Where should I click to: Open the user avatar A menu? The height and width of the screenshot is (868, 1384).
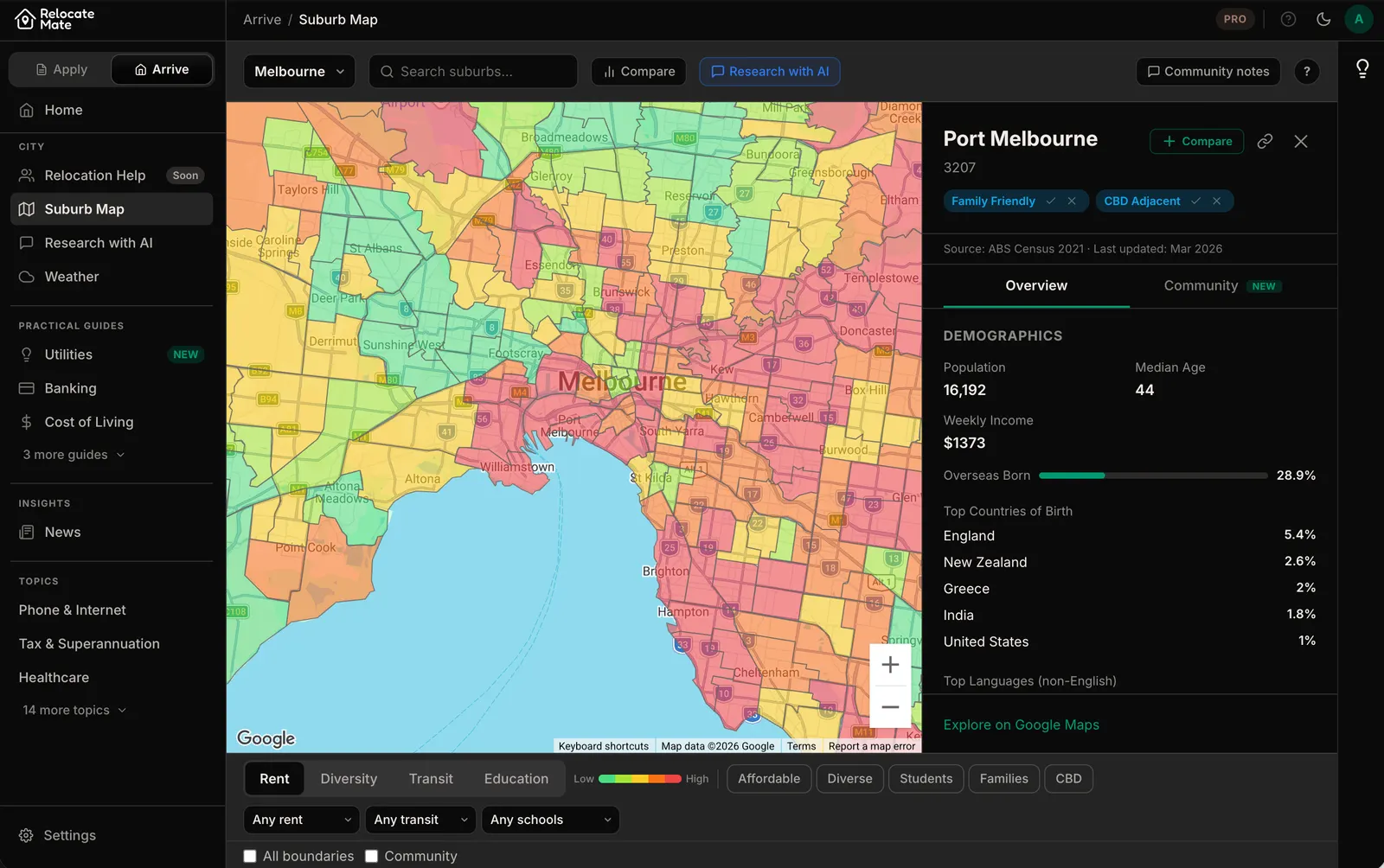1359,19
